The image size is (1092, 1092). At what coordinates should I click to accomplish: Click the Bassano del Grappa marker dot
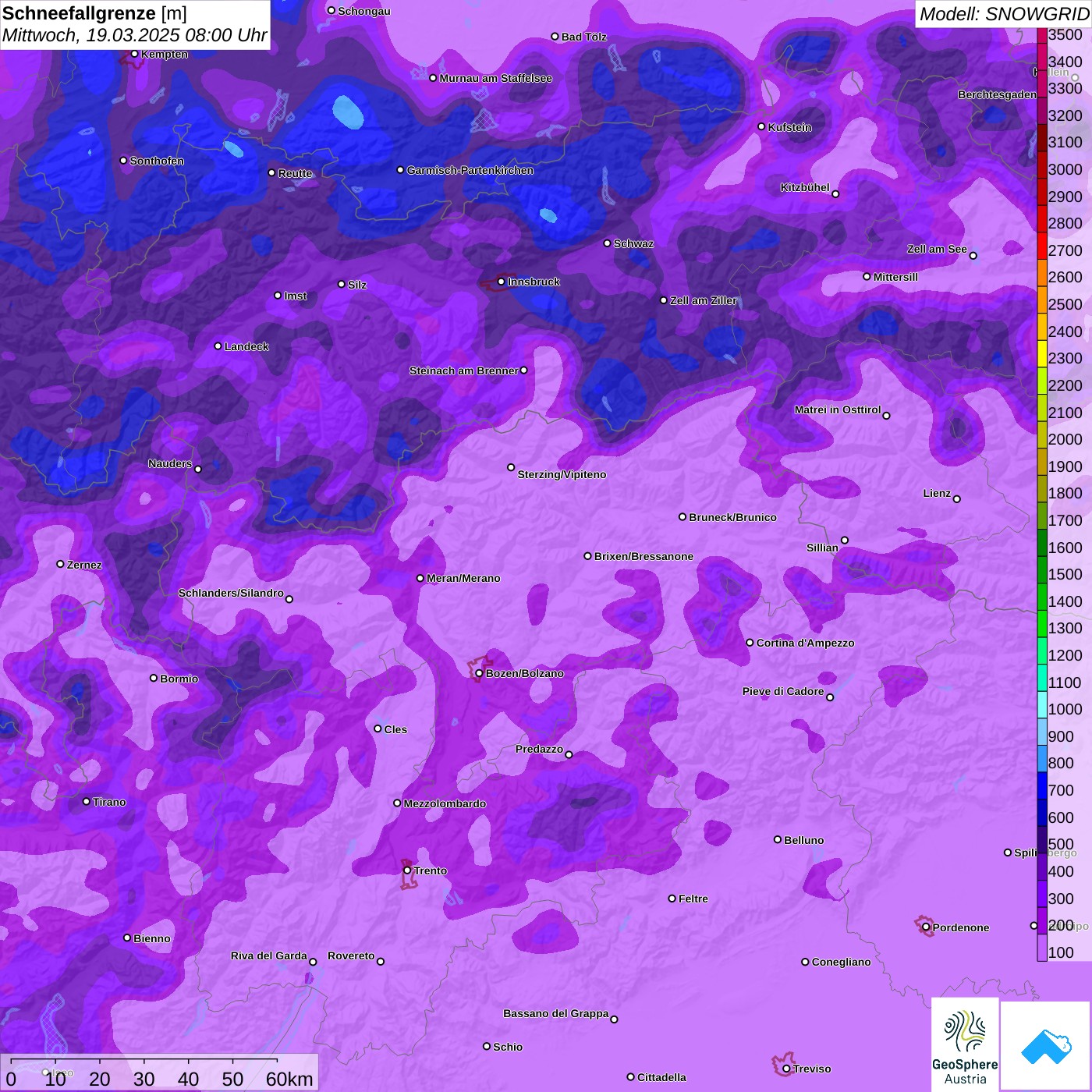[614, 1019]
